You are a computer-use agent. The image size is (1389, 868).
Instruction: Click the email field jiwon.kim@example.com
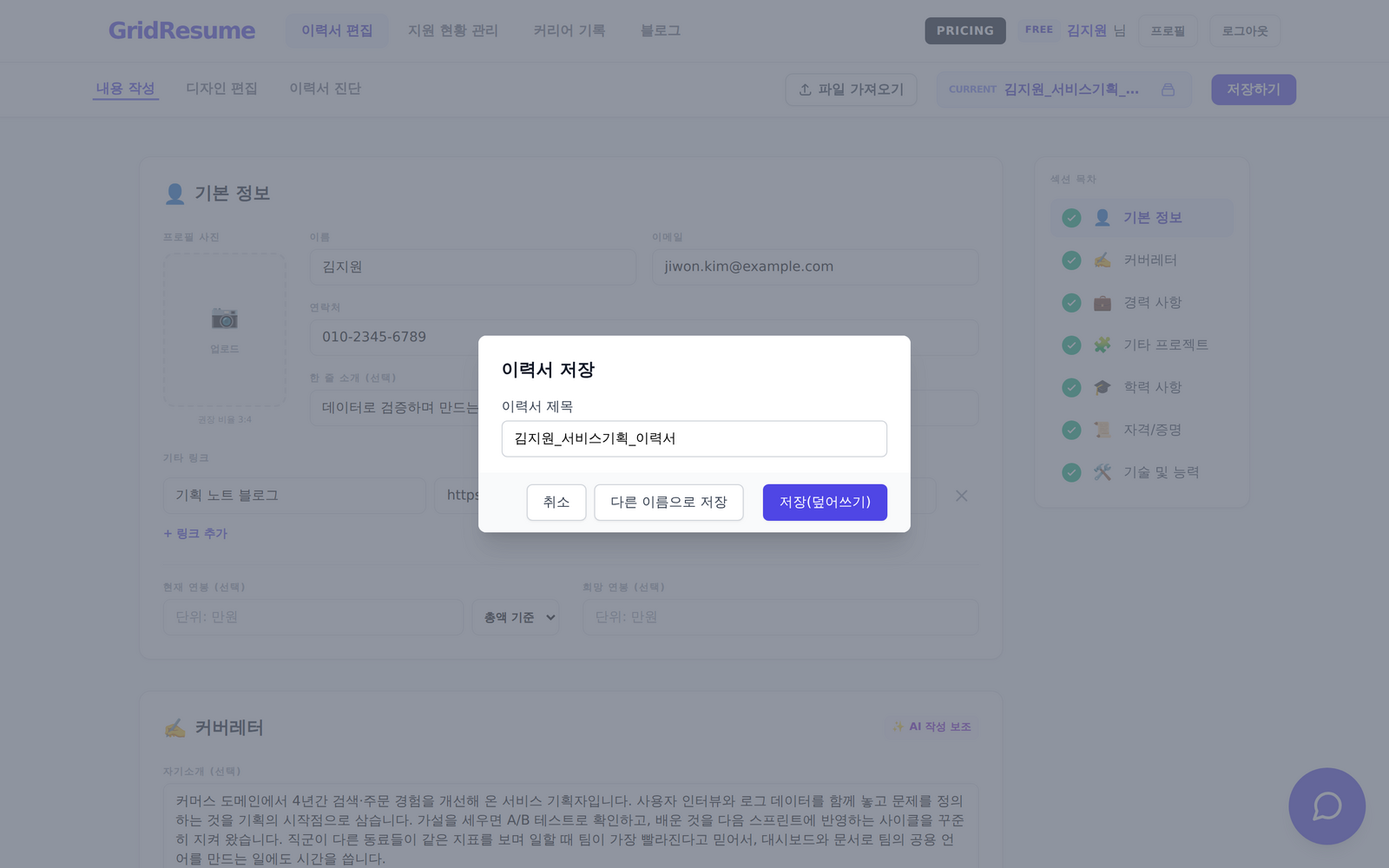click(815, 267)
